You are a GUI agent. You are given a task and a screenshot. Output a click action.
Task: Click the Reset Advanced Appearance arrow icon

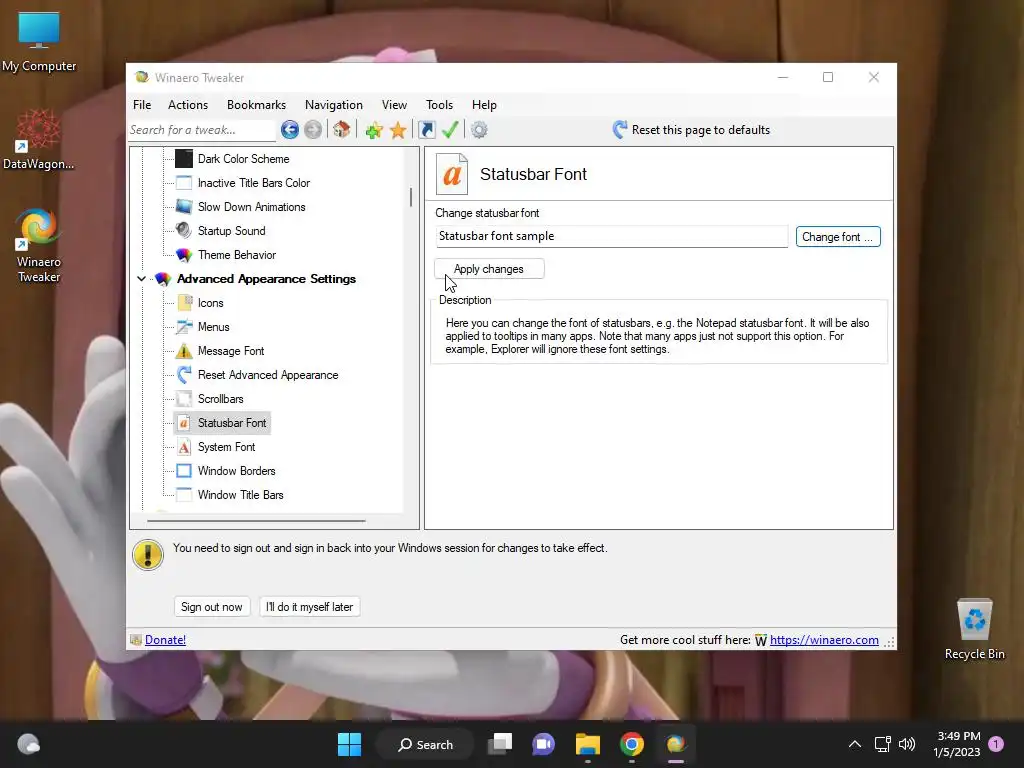point(184,375)
